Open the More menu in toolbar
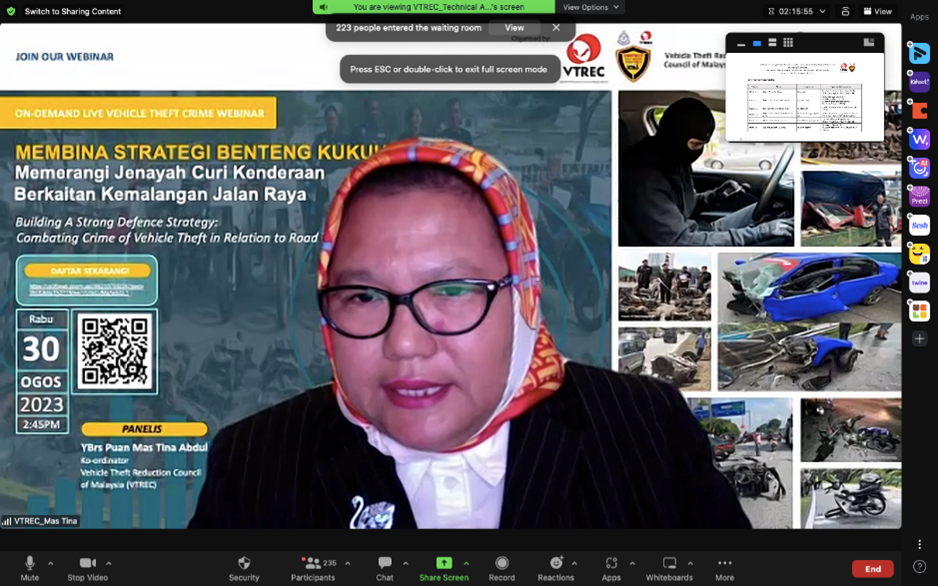The height and width of the screenshot is (586, 938). pos(724,568)
